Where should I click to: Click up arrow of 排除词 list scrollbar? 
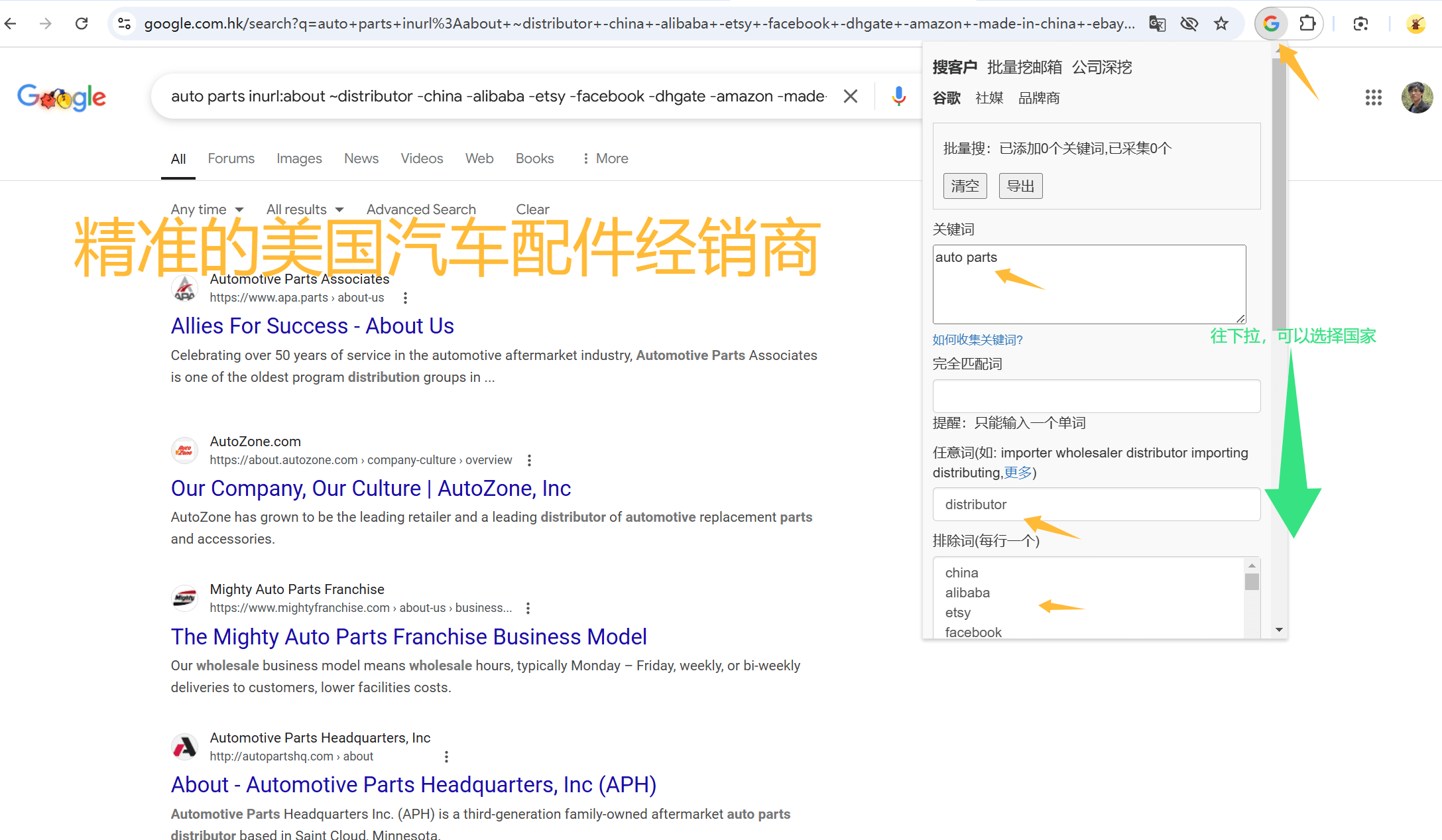pyautogui.click(x=1252, y=566)
